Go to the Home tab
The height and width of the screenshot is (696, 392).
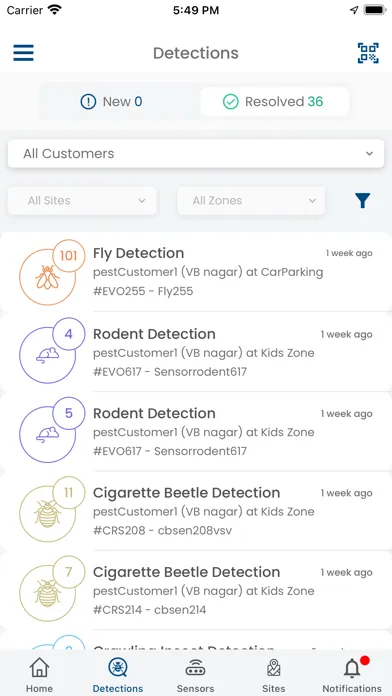tap(39, 674)
